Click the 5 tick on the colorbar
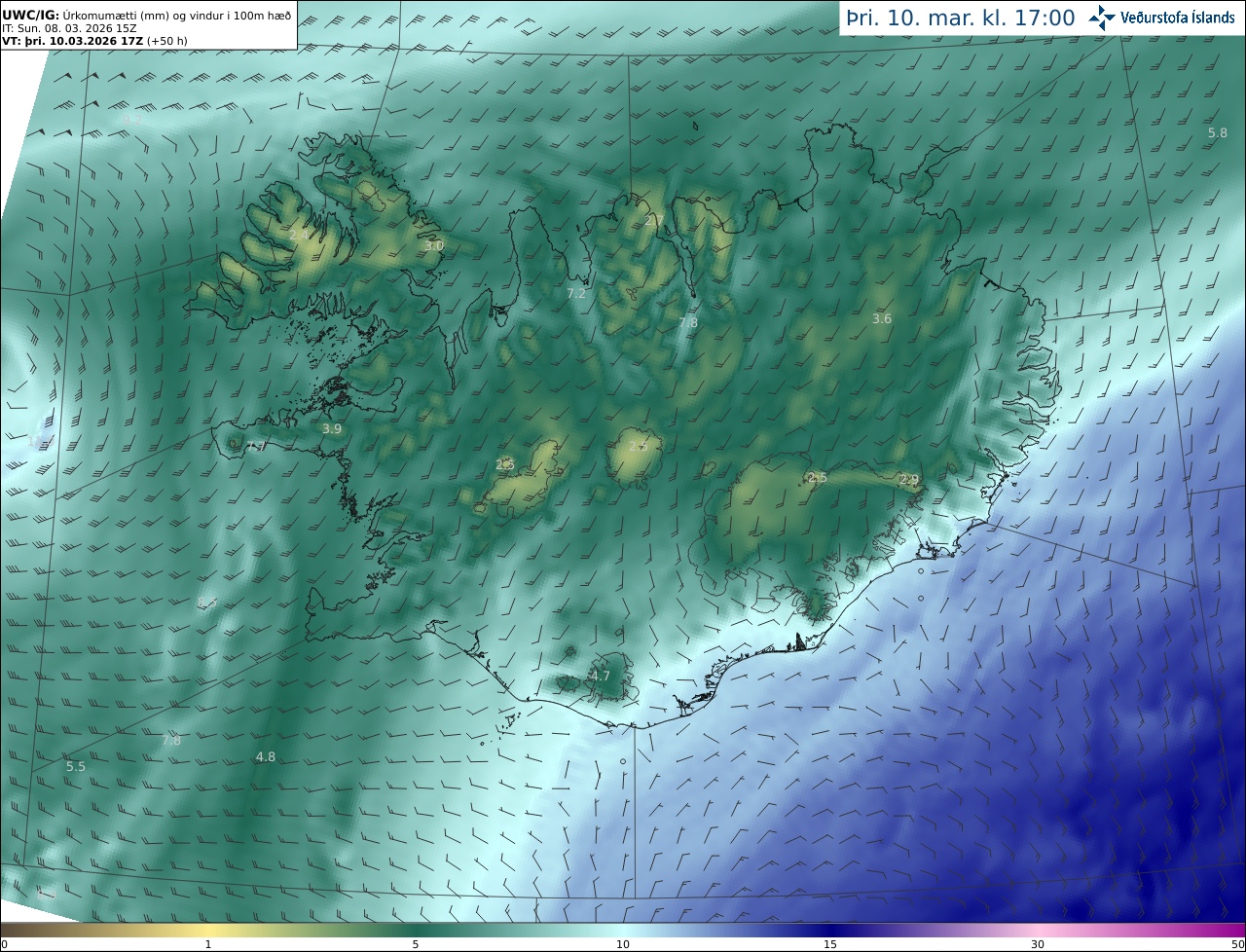Image resolution: width=1246 pixels, height=952 pixels. [x=416, y=944]
